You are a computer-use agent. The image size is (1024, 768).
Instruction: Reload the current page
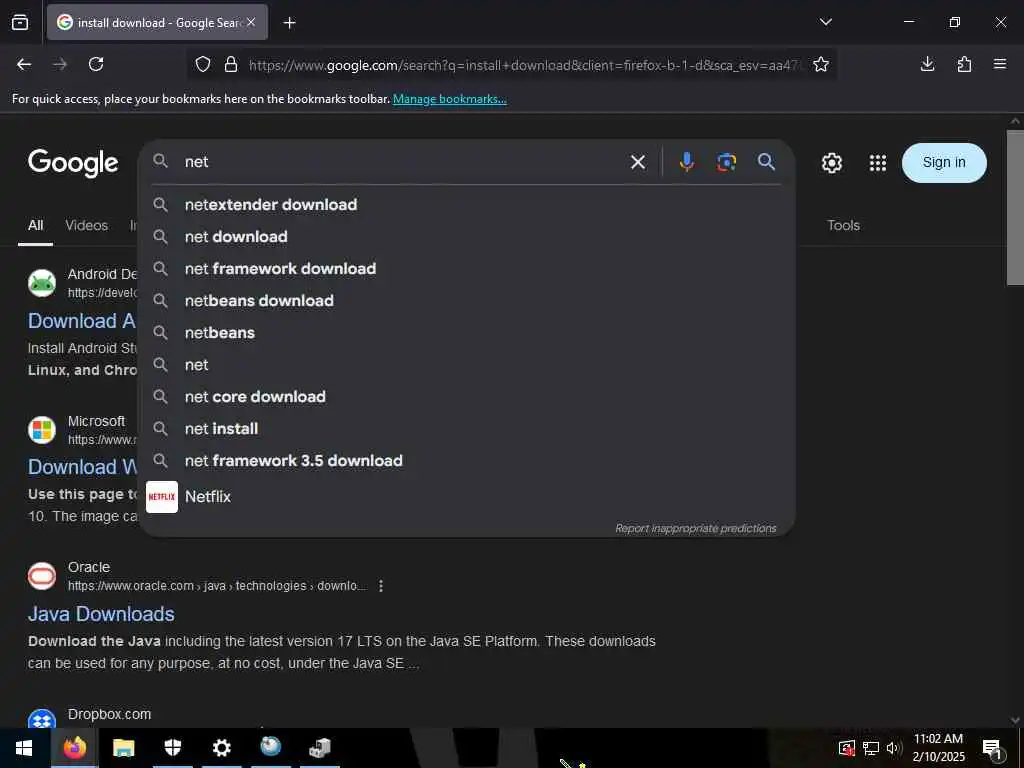coord(96,64)
